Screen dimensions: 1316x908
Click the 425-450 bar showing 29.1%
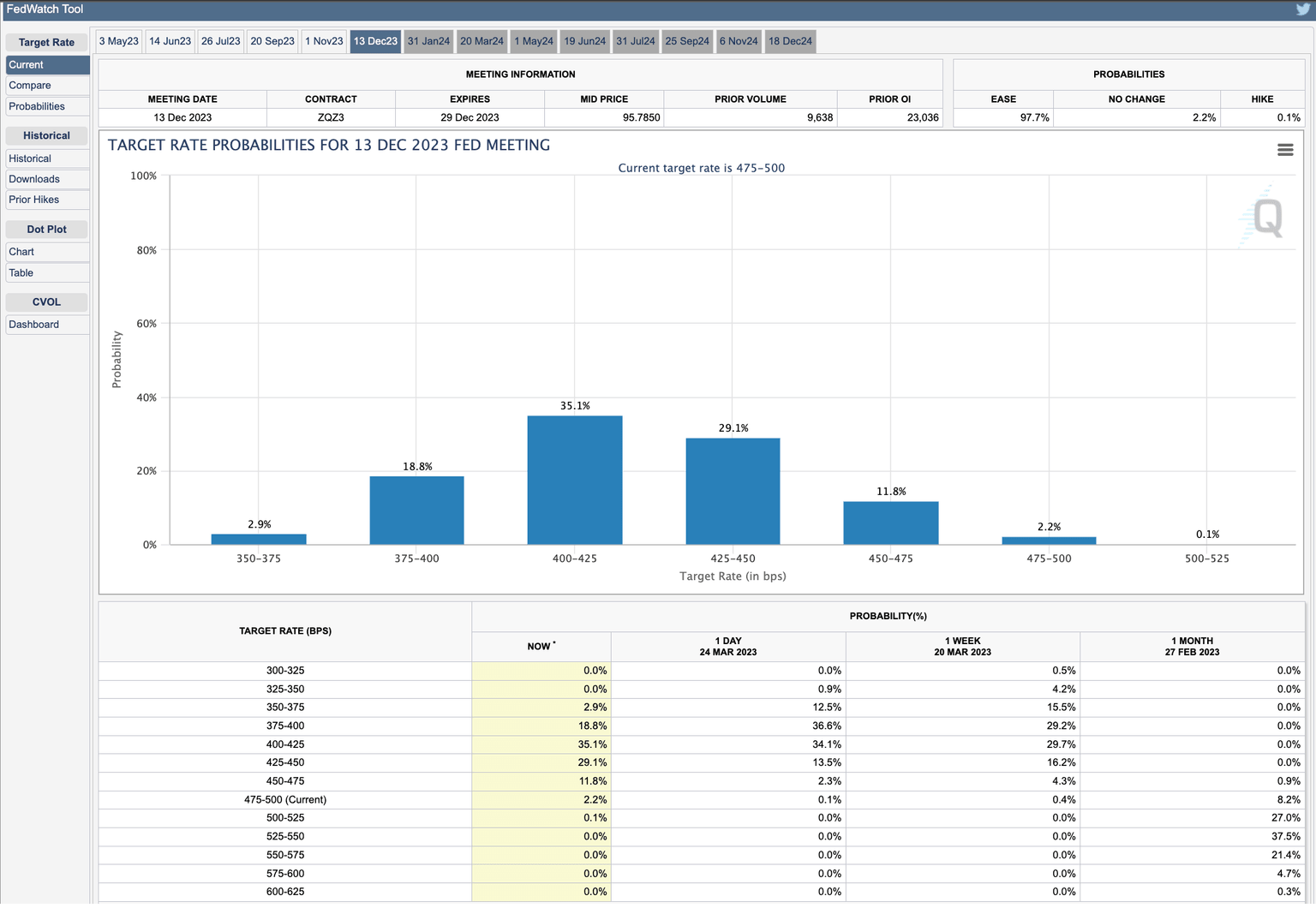(x=733, y=491)
